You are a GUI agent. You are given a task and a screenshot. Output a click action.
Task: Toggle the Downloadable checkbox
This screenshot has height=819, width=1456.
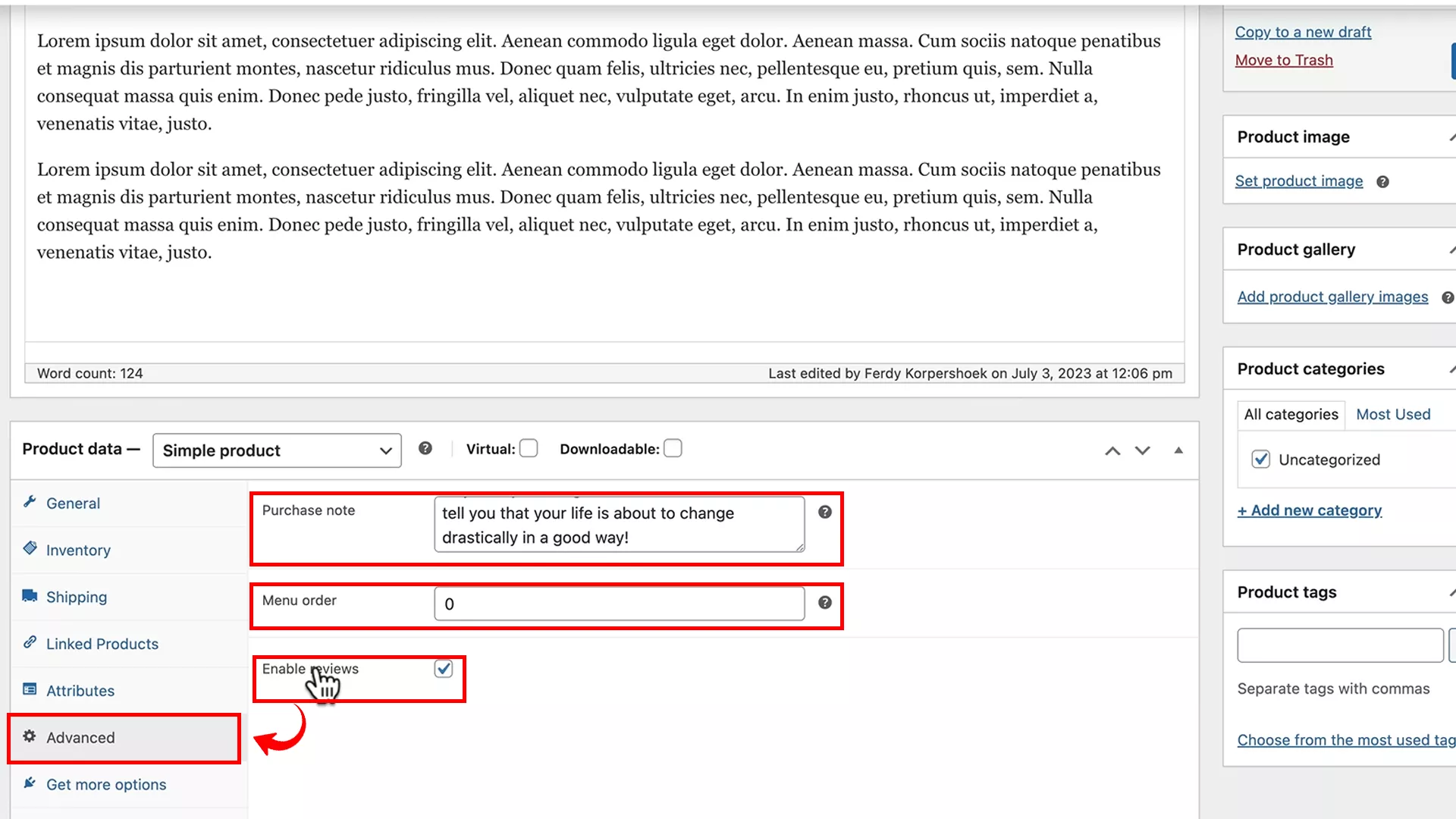point(673,449)
